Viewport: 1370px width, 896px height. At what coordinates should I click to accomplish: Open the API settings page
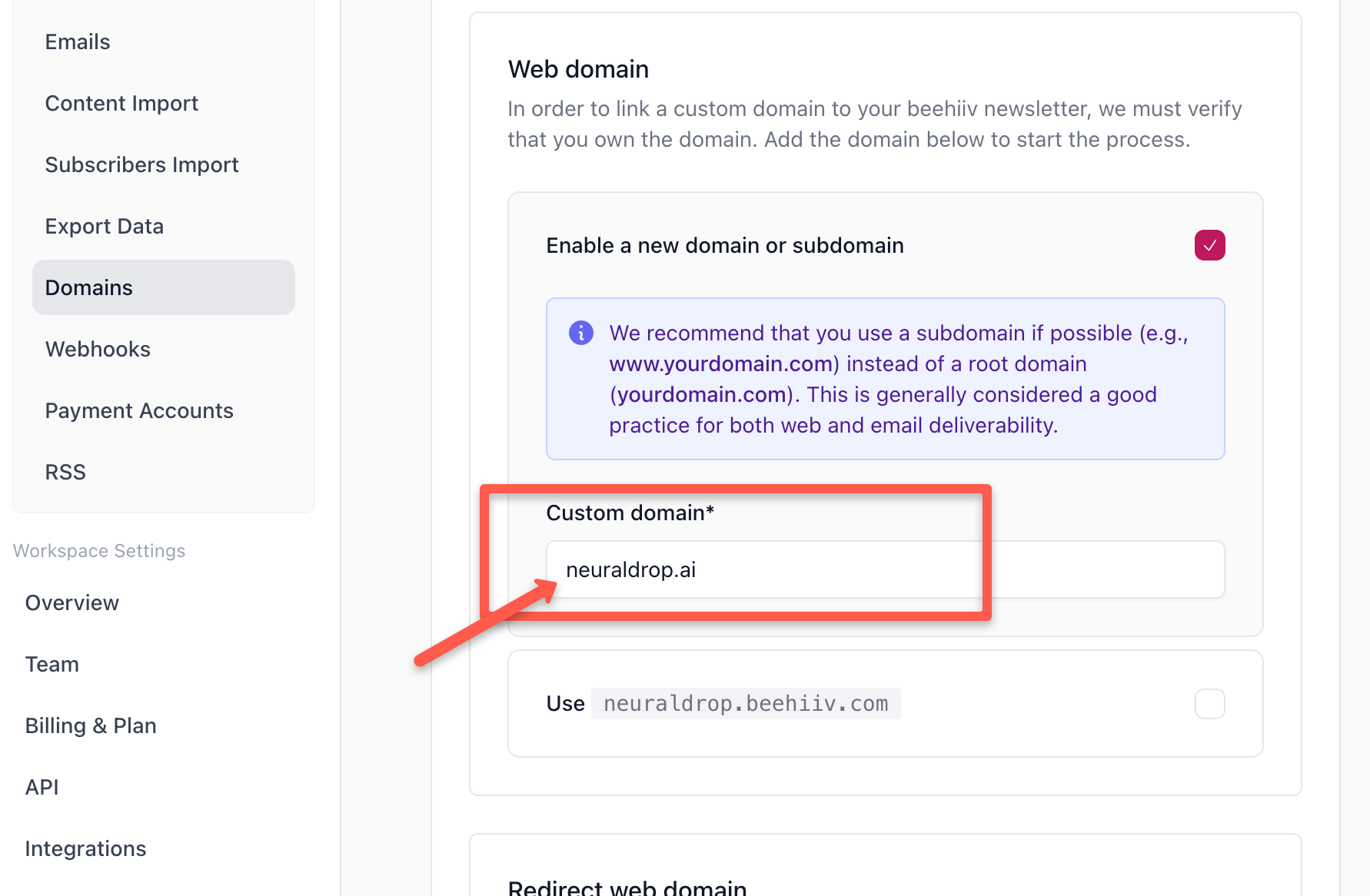point(42,786)
